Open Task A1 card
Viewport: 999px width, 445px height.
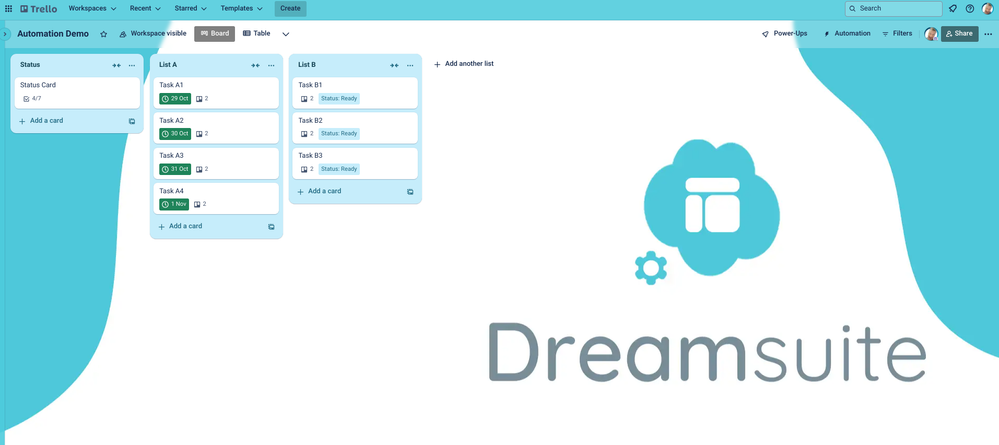point(216,93)
